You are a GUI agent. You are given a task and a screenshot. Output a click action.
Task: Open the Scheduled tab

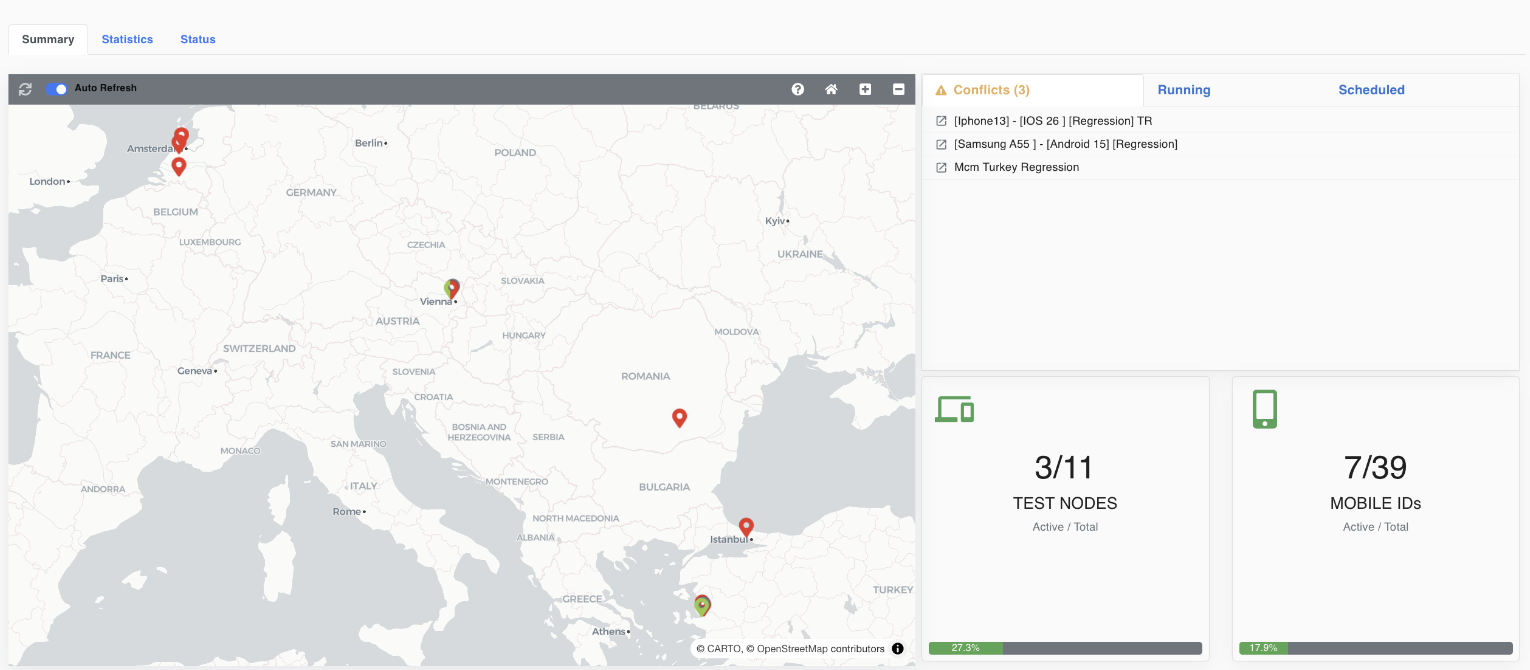[x=1371, y=90]
